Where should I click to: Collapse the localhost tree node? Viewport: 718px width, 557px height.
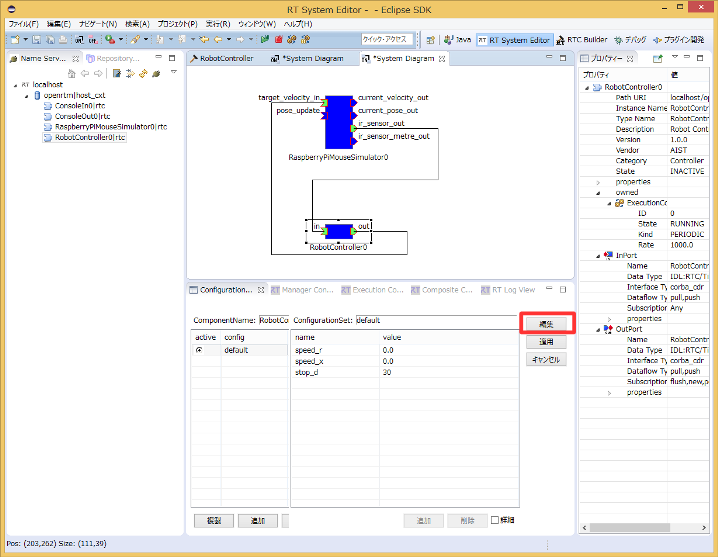click(x=14, y=85)
